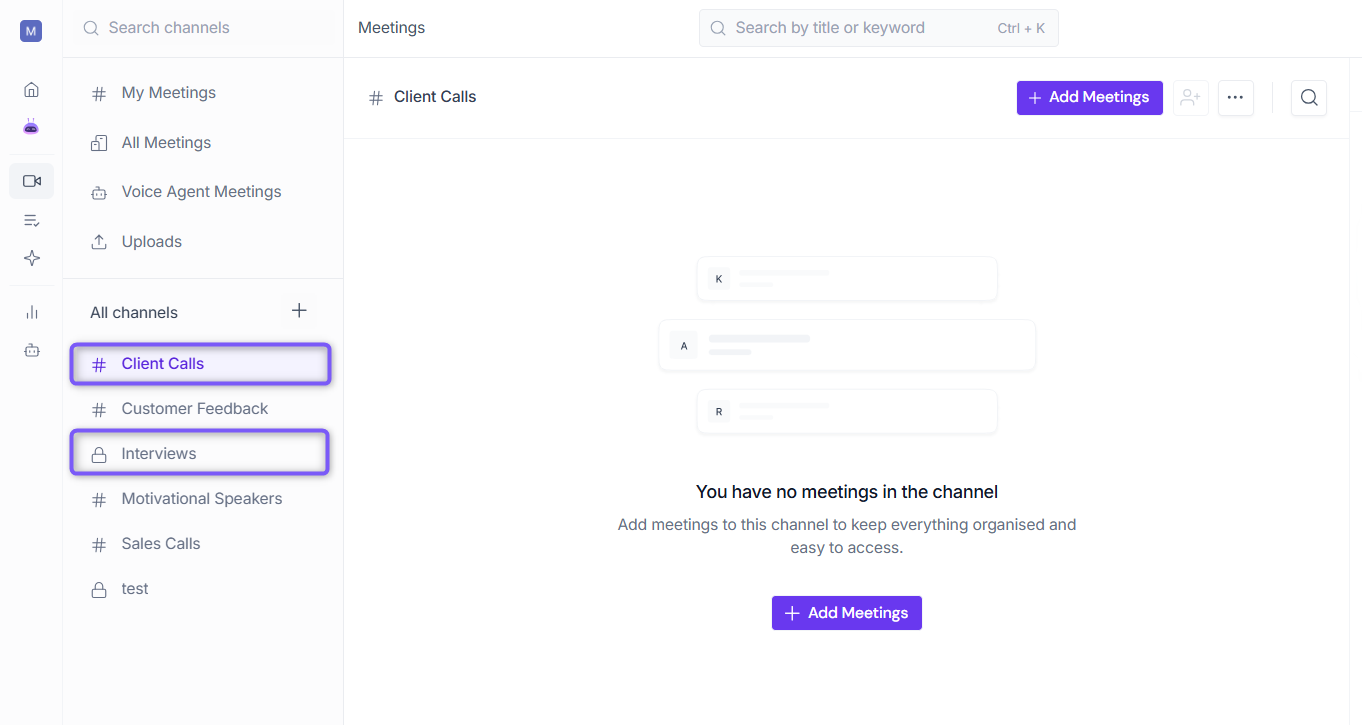Click the header Add Meetings button
This screenshot has width=1362, height=725.
(x=1090, y=98)
